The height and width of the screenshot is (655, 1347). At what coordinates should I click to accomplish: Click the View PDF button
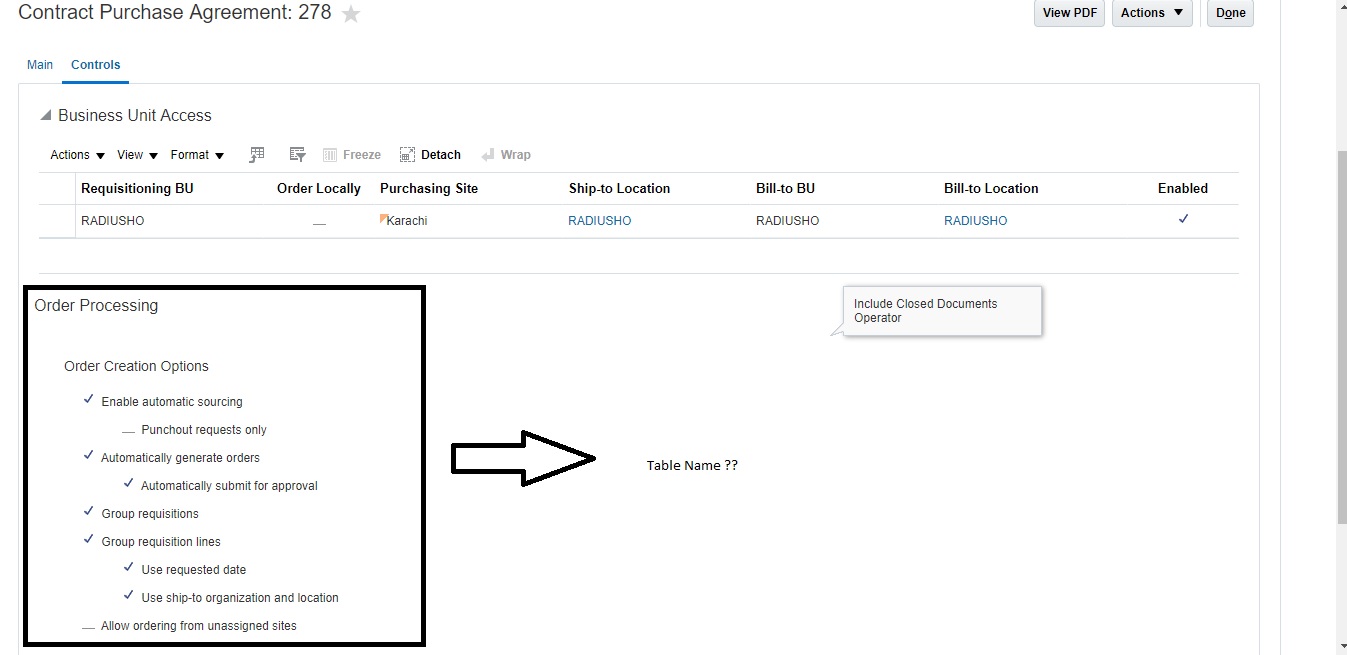point(1070,13)
